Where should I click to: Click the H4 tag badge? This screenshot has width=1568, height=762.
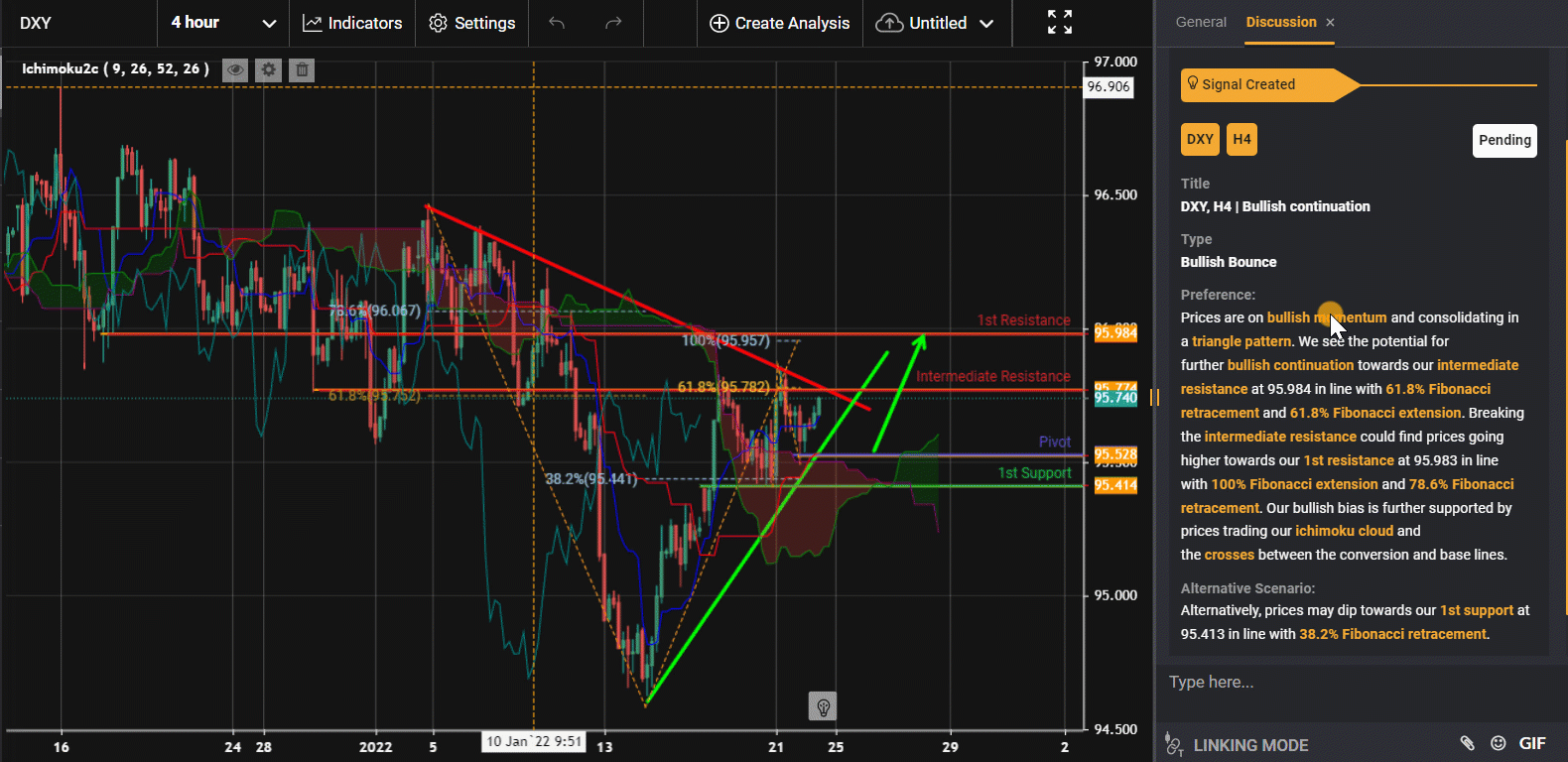(x=1241, y=140)
